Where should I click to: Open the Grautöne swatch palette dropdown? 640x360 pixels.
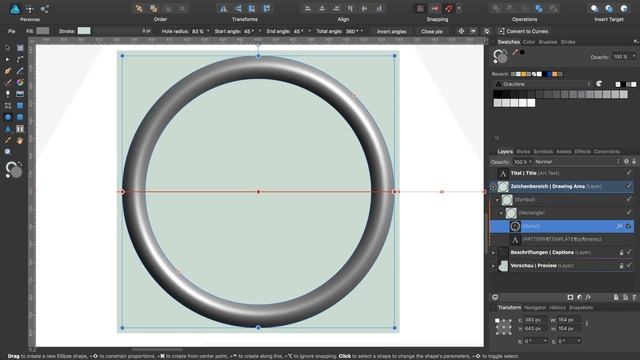[543, 84]
